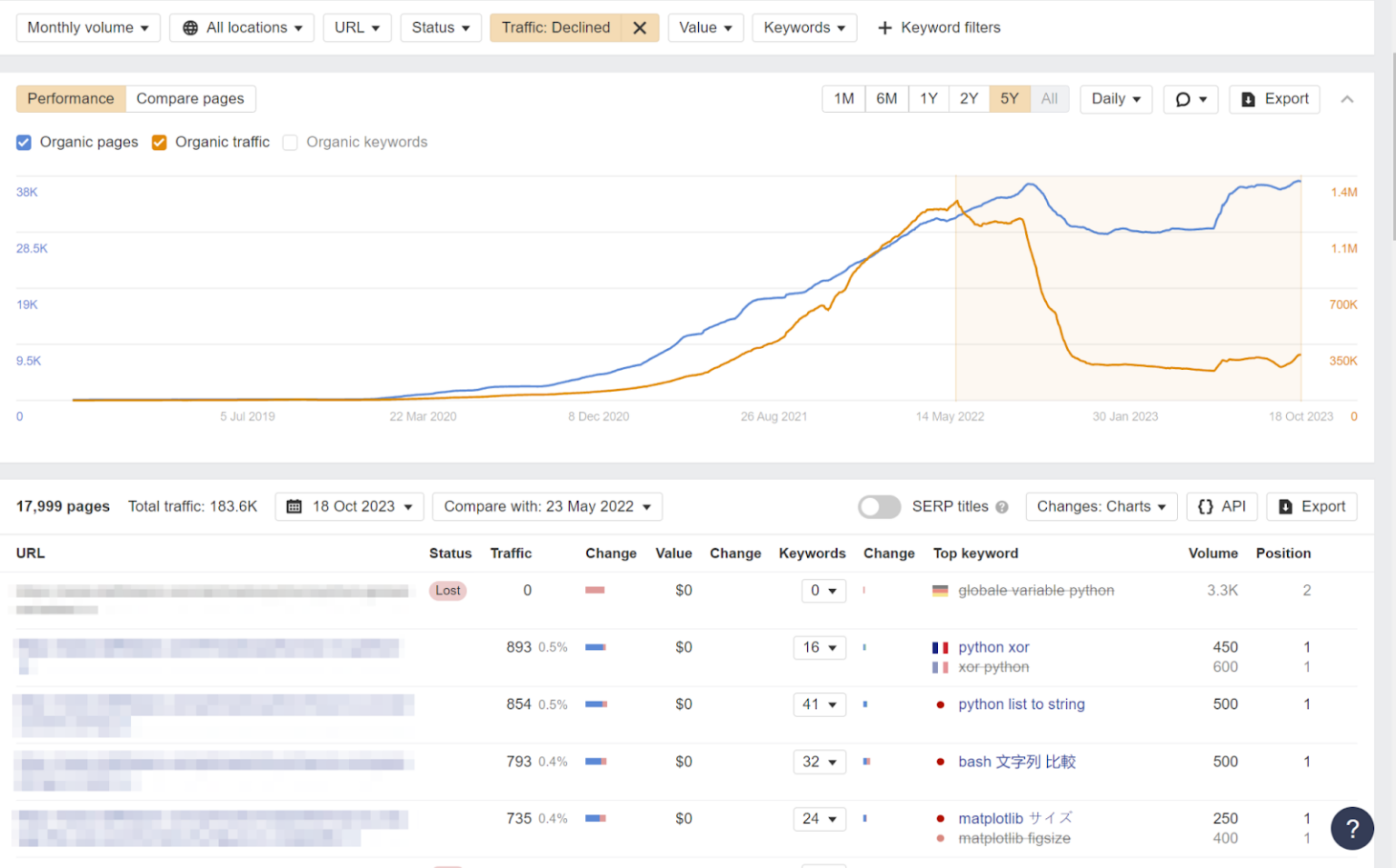This screenshot has width=1396, height=868.
Task: Open the 18 Oct 2023 calendar picker
Action: [350, 506]
